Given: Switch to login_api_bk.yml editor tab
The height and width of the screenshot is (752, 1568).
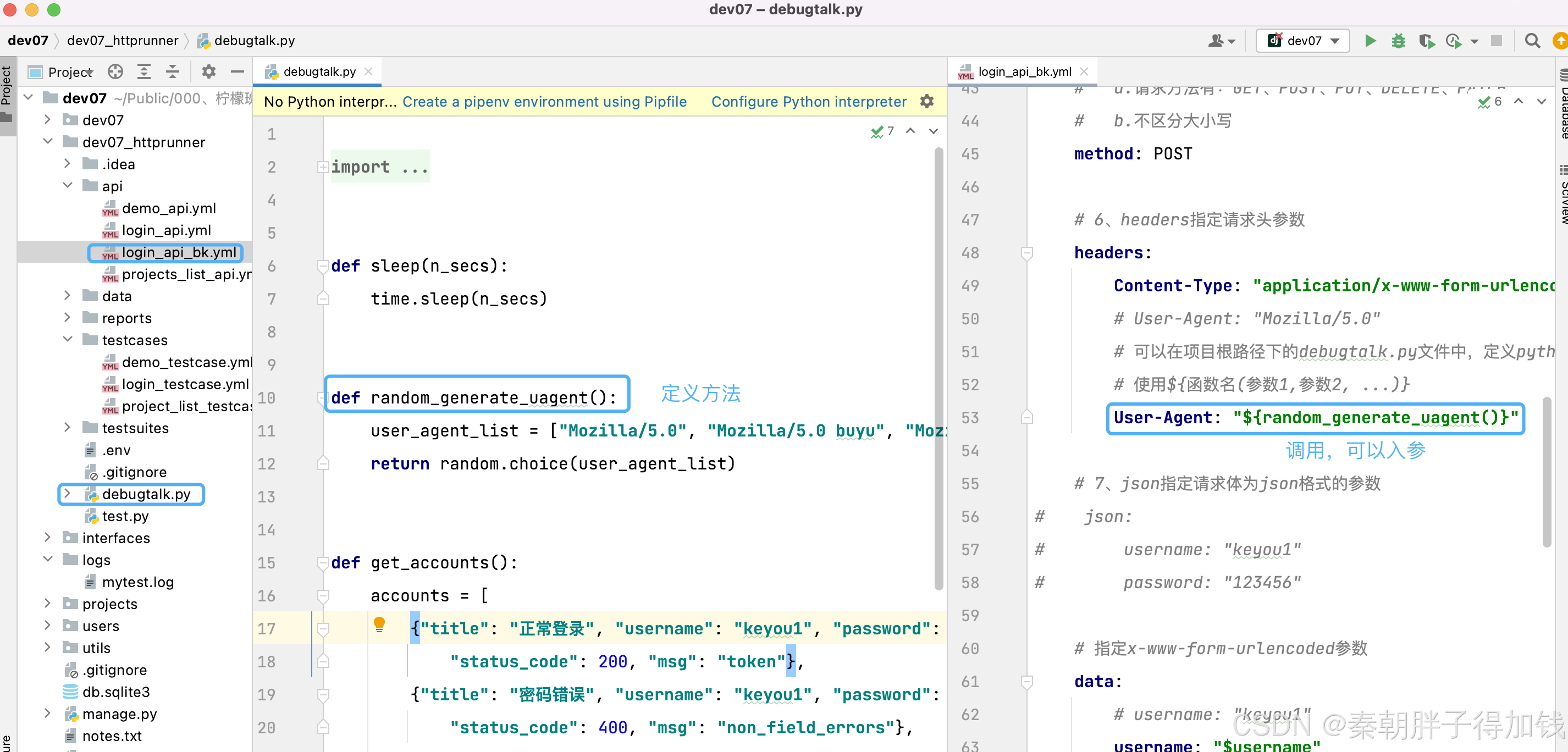Looking at the screenshot, I should 1024,72.
